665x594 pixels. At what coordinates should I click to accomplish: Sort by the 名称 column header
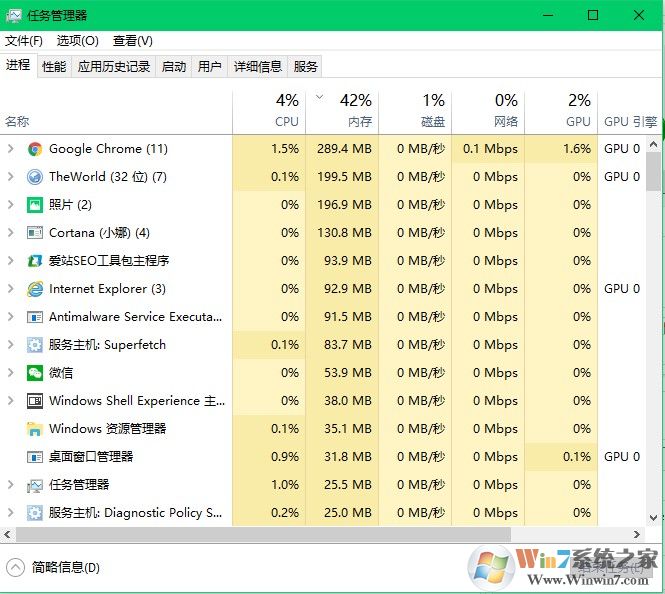tap(116, 112)
